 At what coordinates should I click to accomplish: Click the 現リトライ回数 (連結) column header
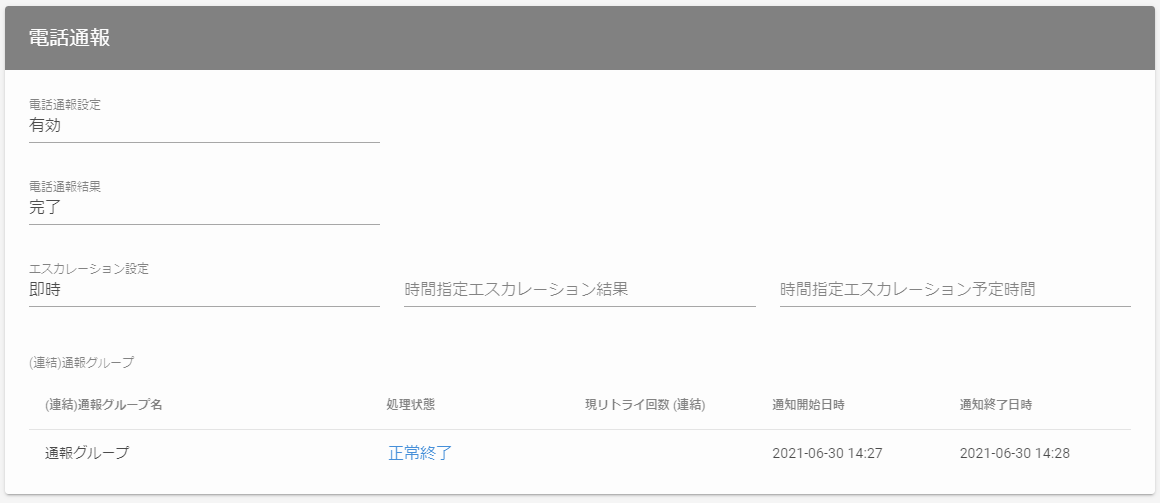point(645,405)
